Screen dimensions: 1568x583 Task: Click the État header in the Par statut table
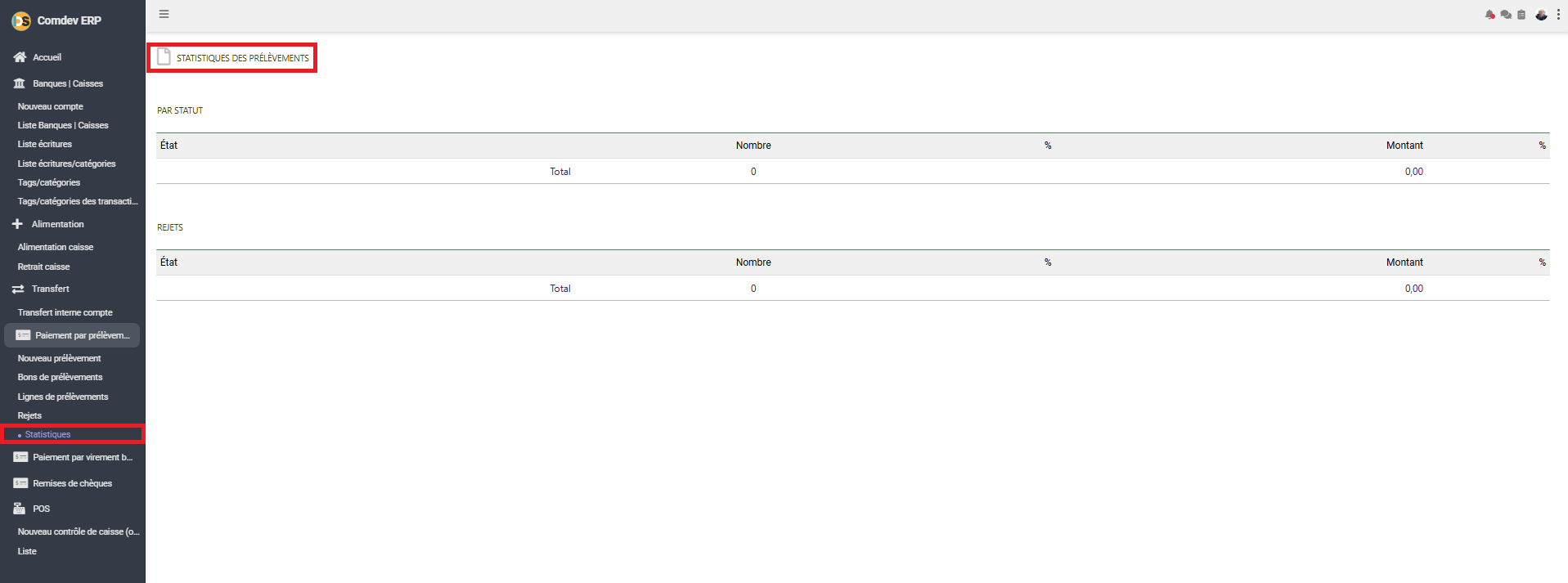point(169,146)
